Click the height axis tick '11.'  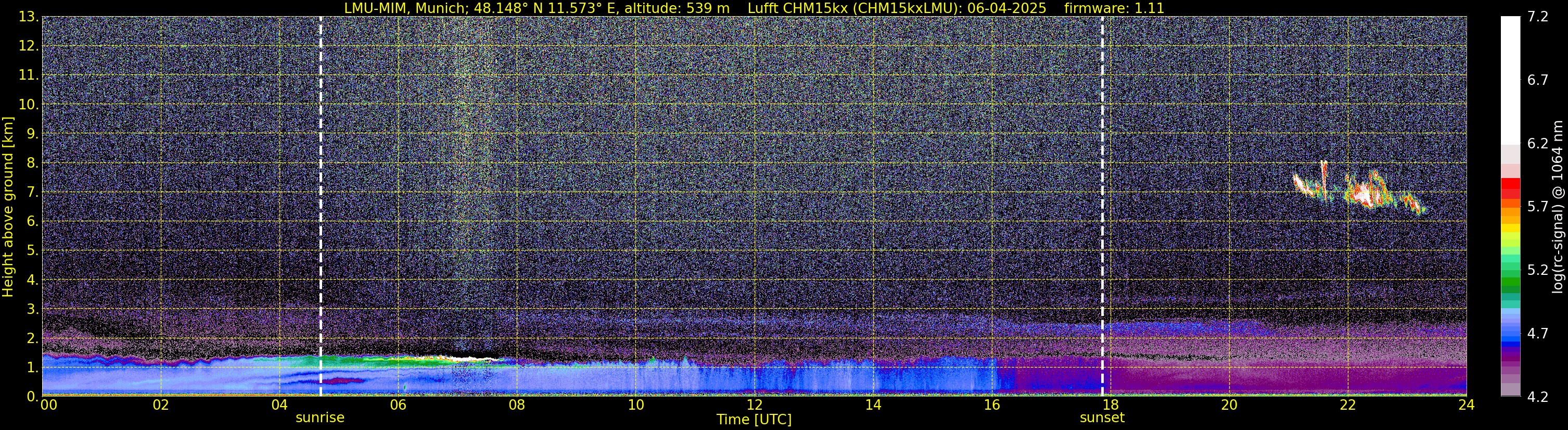[x=29, y=75]
